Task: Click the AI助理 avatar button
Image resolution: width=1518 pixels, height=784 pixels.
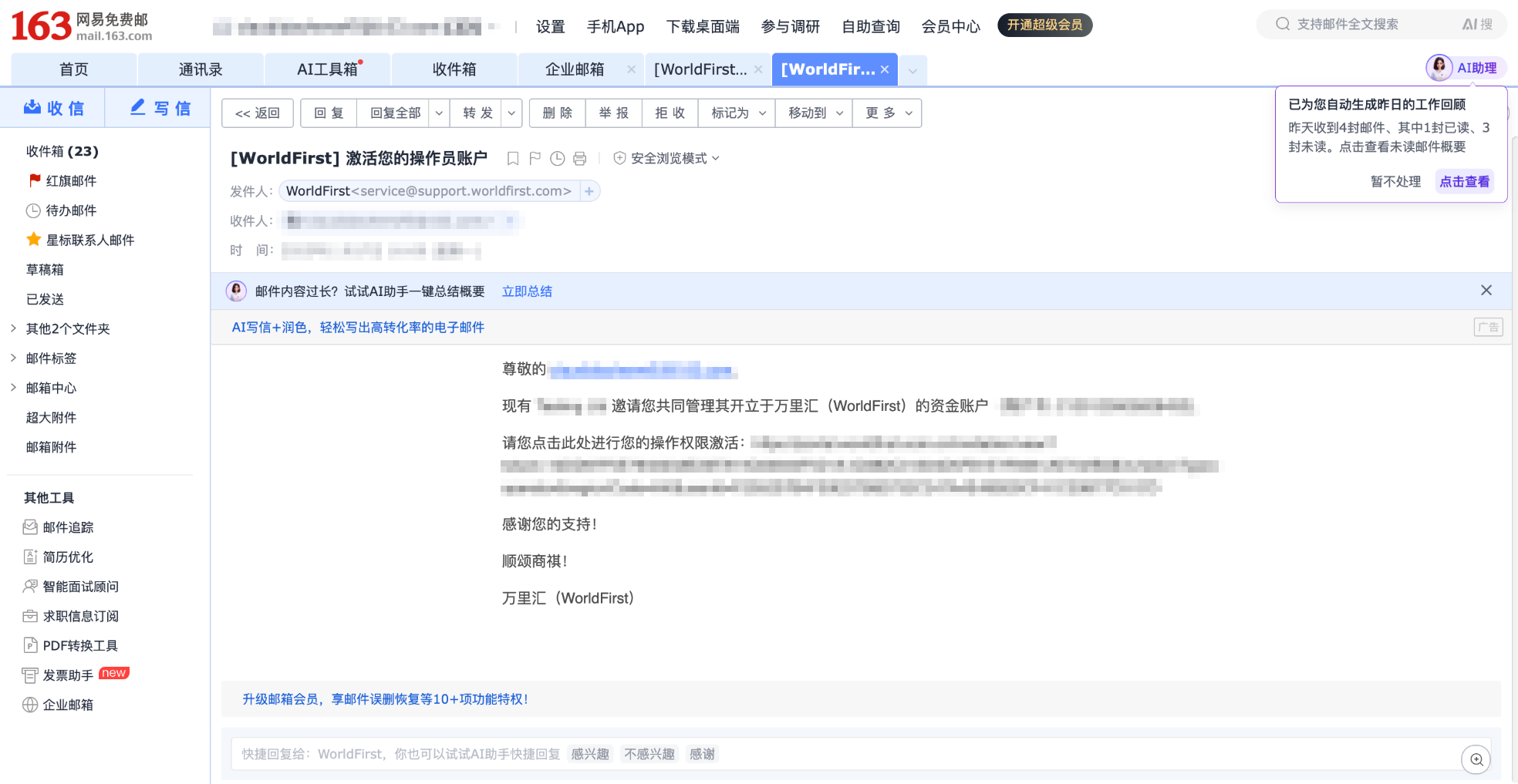Action: [x=1439, y=68]
